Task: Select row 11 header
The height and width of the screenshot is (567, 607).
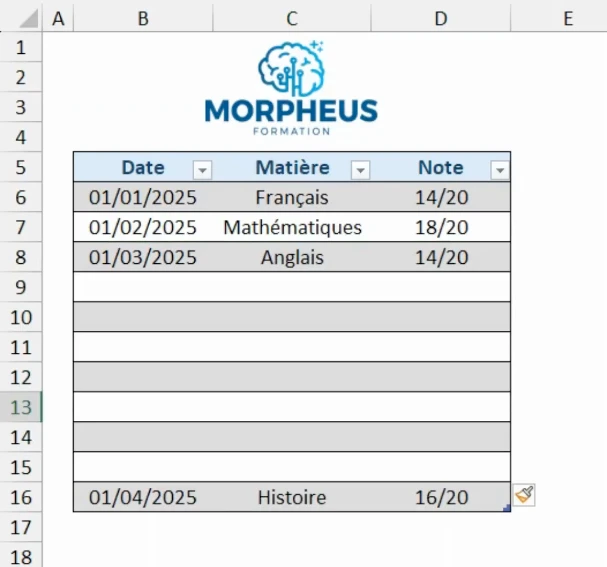Action: [21, 347]
